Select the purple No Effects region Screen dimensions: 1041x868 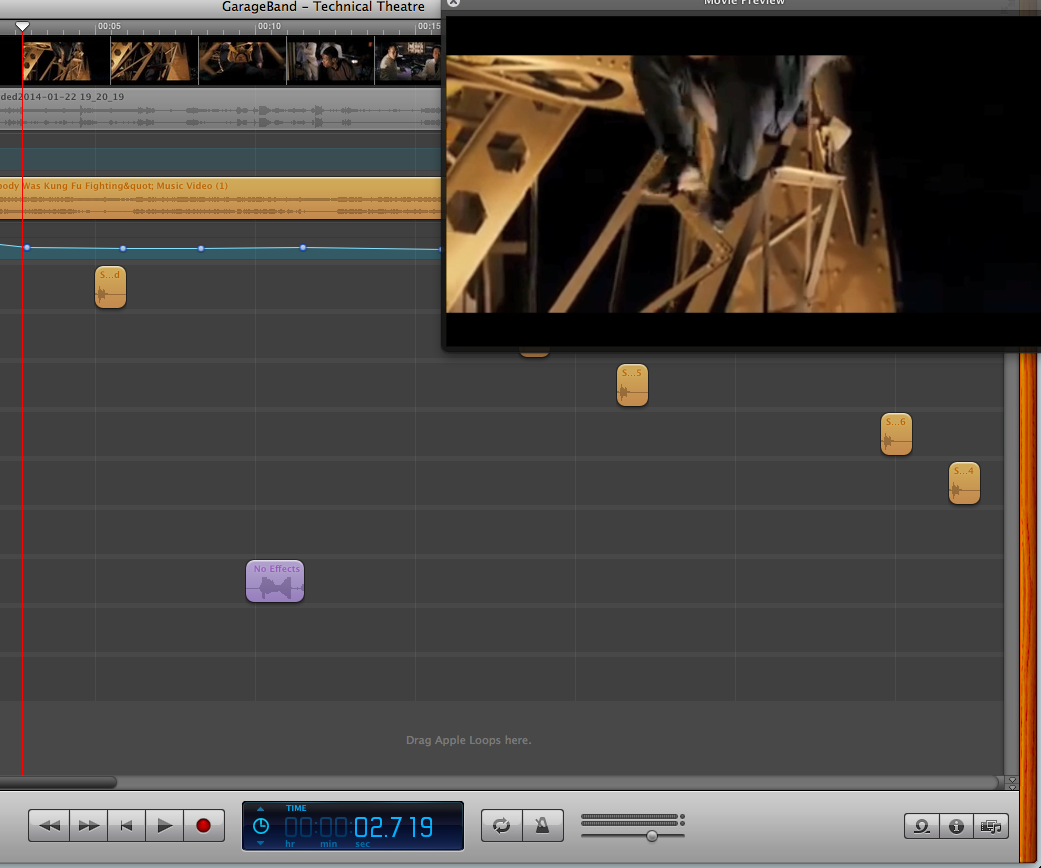click(x=275, y=581)
